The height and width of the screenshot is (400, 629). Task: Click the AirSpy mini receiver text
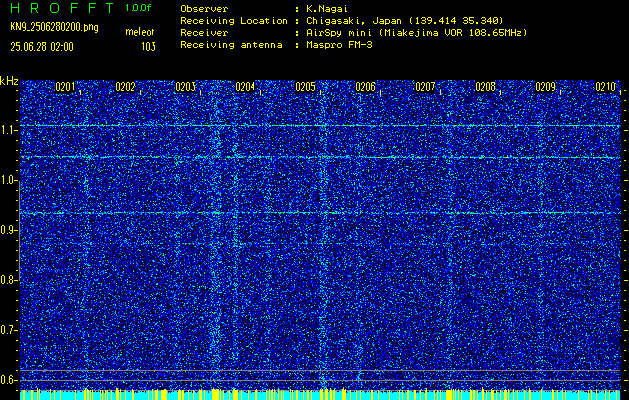[416, 32]
